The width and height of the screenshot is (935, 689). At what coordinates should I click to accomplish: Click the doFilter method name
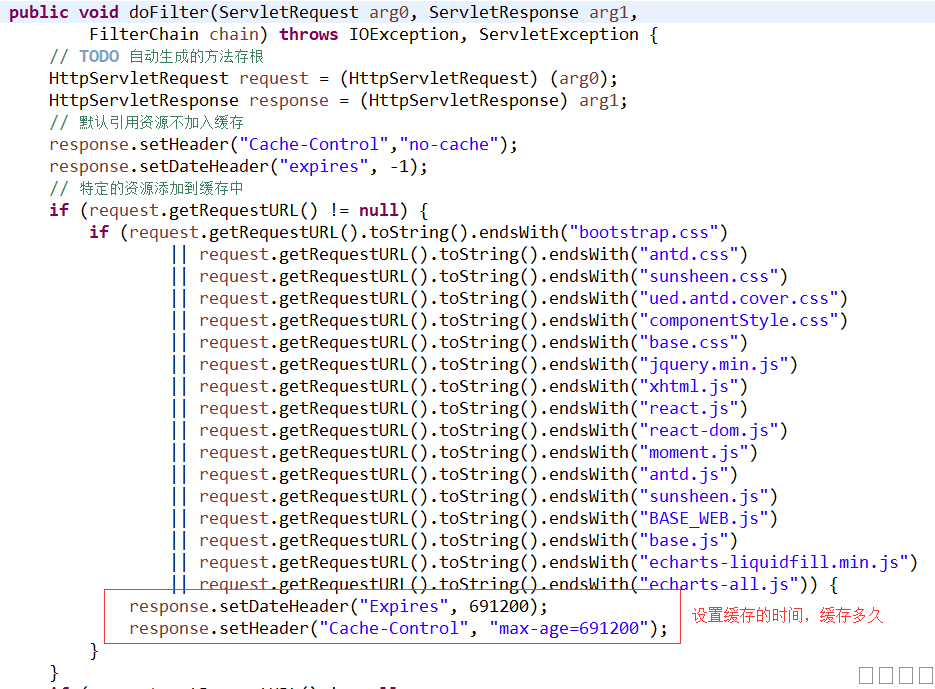pos(163,12)
